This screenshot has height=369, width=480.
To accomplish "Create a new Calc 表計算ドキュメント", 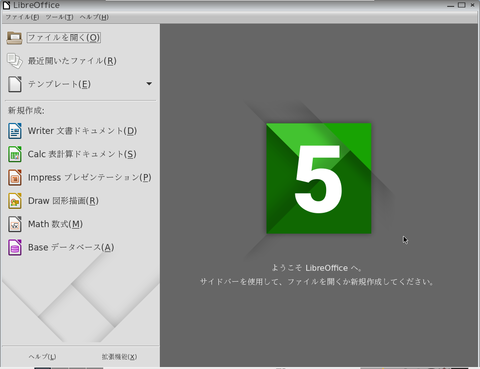I will pos(82,154).
